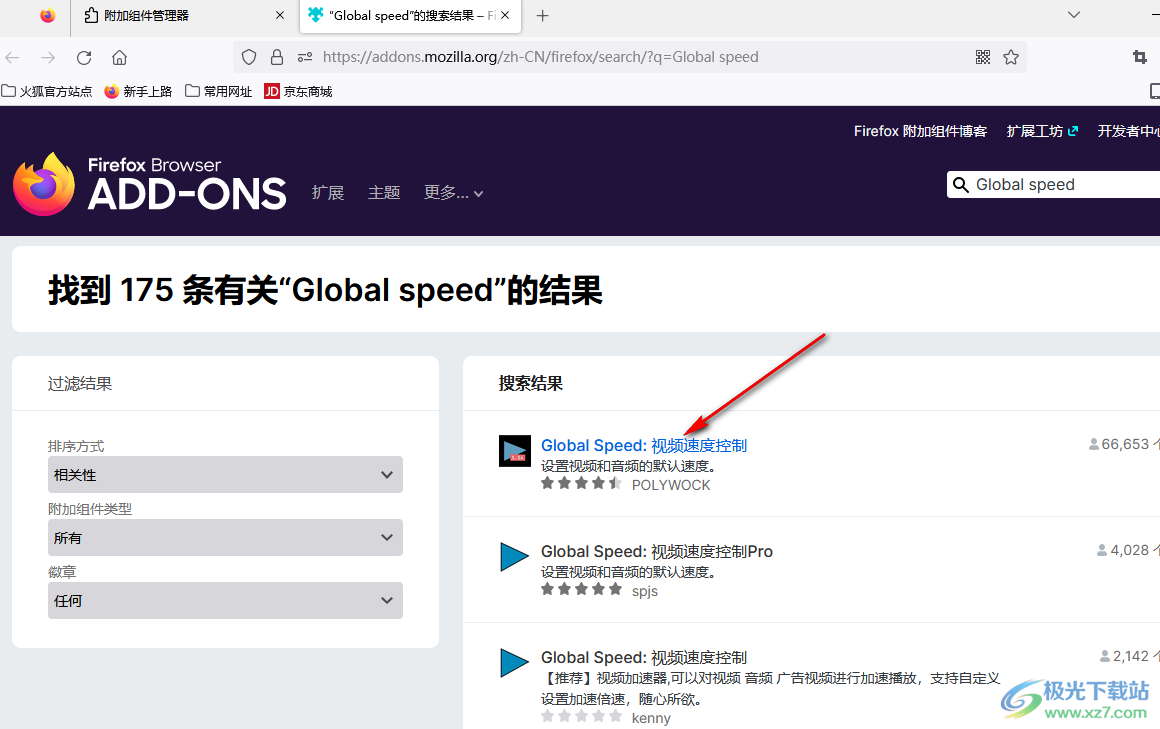Open the 京东商城 bookmark
Image resolution: width=1160 pixels, height=729 pixels.
[299, 91]
